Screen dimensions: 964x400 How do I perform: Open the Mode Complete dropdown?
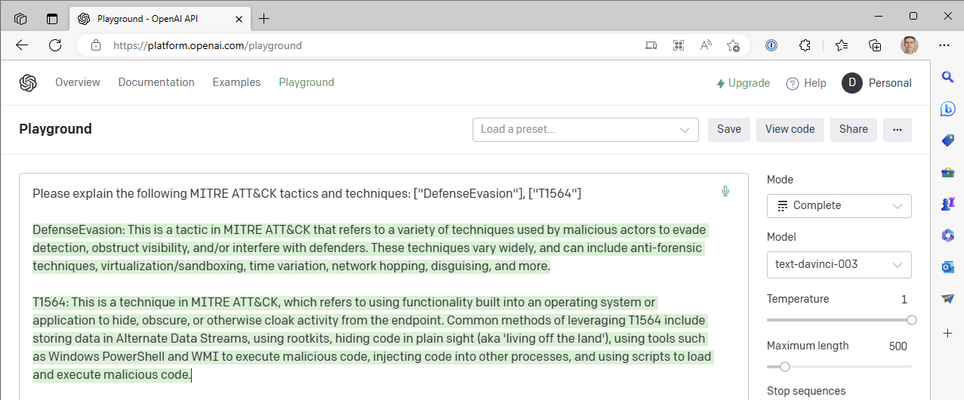pyautogui.click(x=839, y=206)
